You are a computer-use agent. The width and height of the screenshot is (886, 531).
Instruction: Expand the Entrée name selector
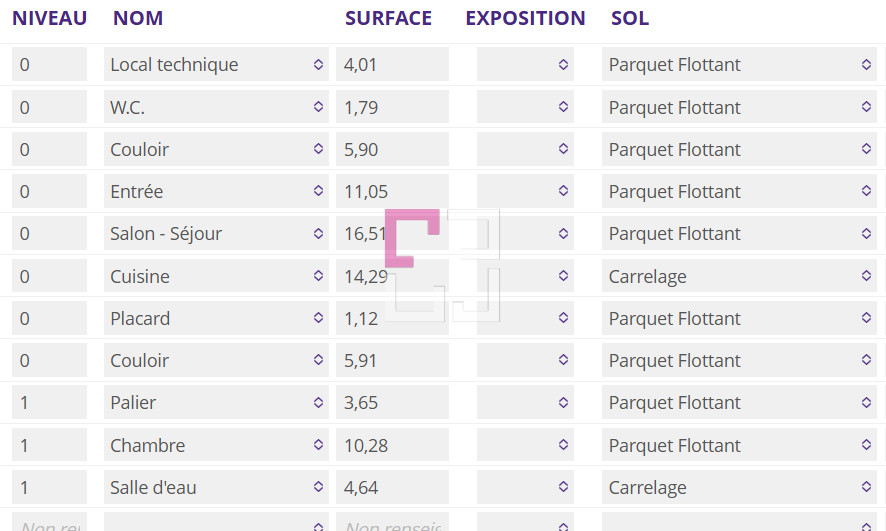click(216, 191)
